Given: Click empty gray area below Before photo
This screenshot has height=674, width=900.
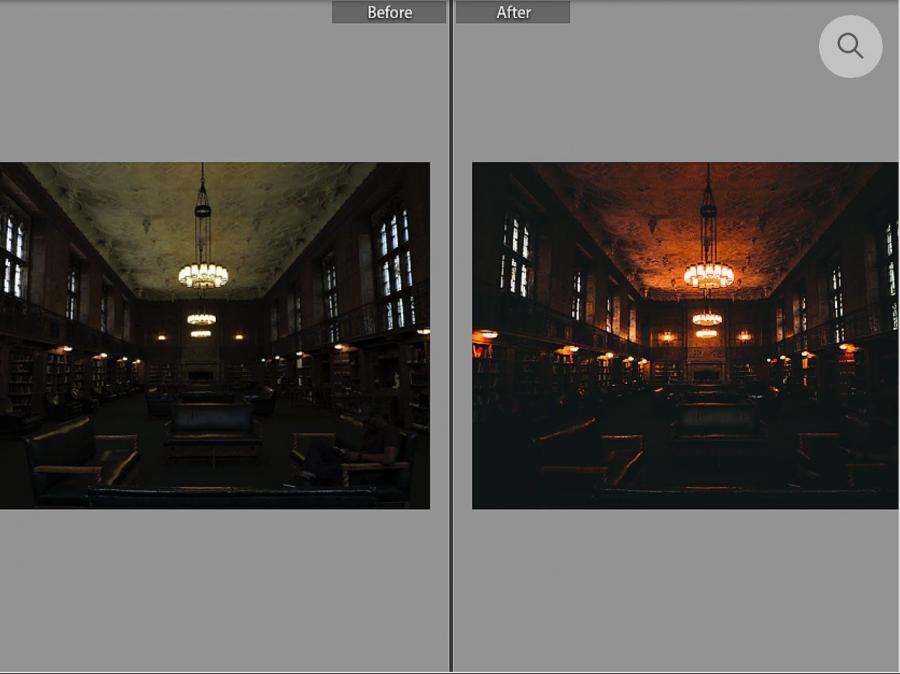Looking at the screenshot, I should tap(215, 590).
